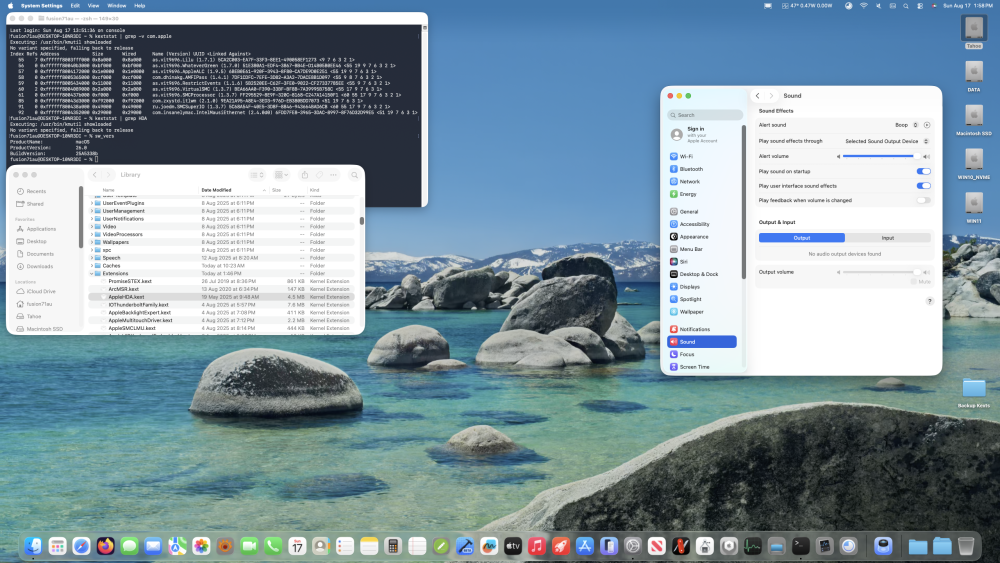Play the Boop alert sound preview
Image resolution: width=1000 pixels, height=563 pixels.
click(x=927, y=125)
